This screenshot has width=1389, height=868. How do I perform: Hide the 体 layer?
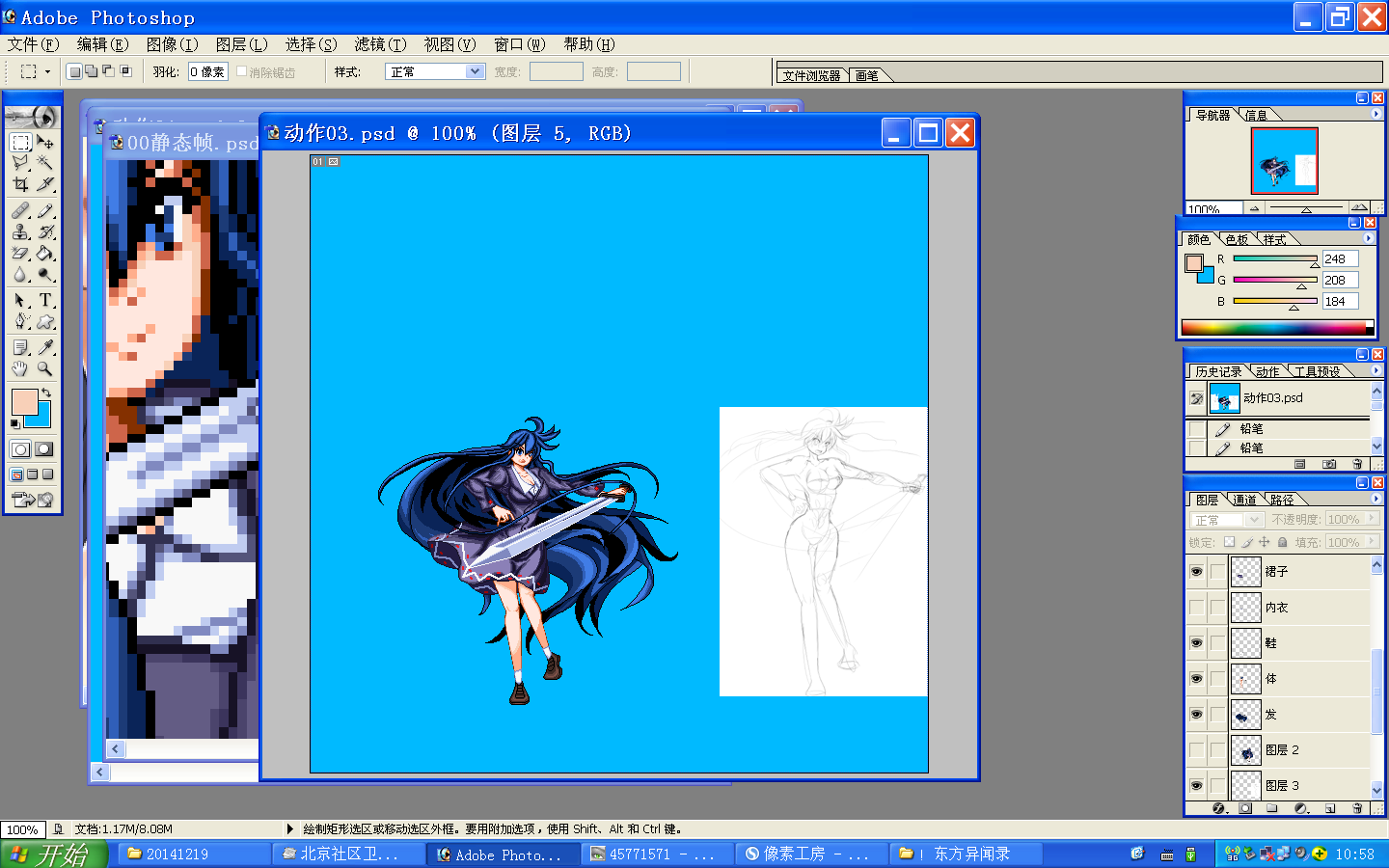click(1196, 679)
